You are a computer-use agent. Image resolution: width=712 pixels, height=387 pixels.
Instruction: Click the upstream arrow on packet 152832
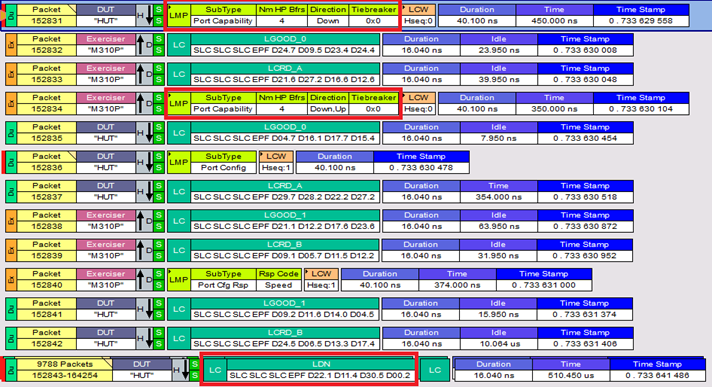140,45
